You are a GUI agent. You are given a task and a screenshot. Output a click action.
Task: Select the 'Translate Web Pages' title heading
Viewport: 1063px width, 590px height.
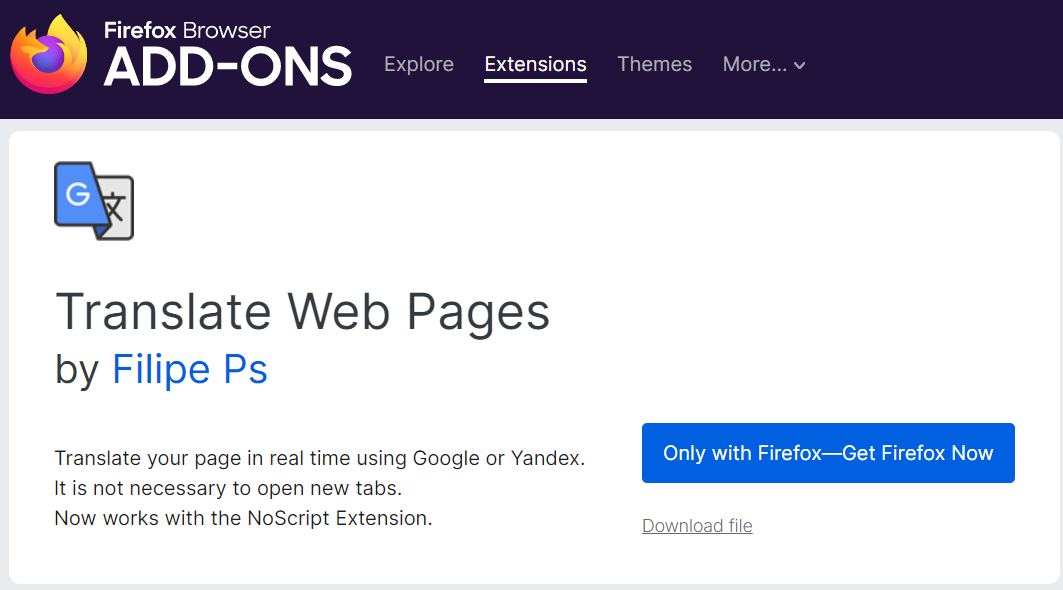[x=302, y=311]
